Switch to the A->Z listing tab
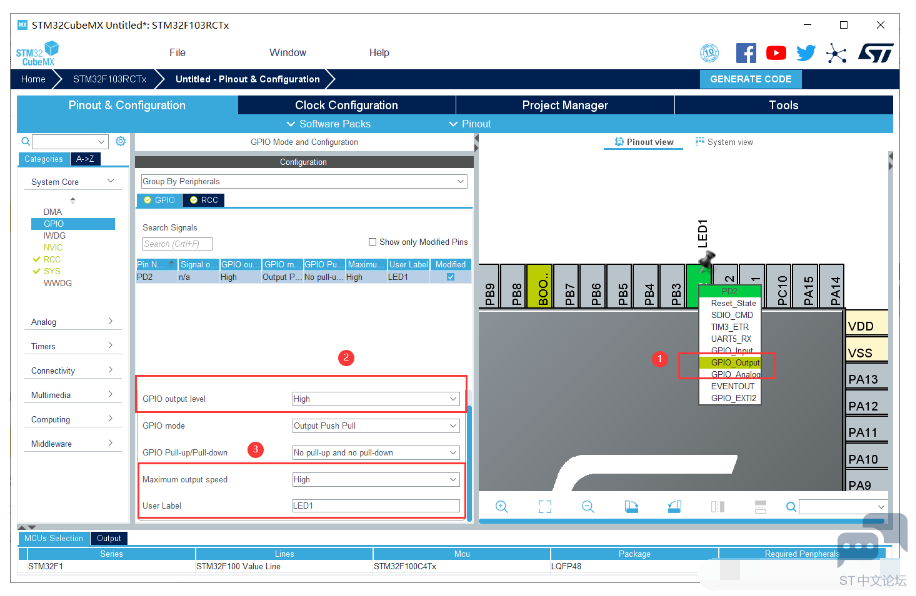916x596 pixels. point(85,159)
